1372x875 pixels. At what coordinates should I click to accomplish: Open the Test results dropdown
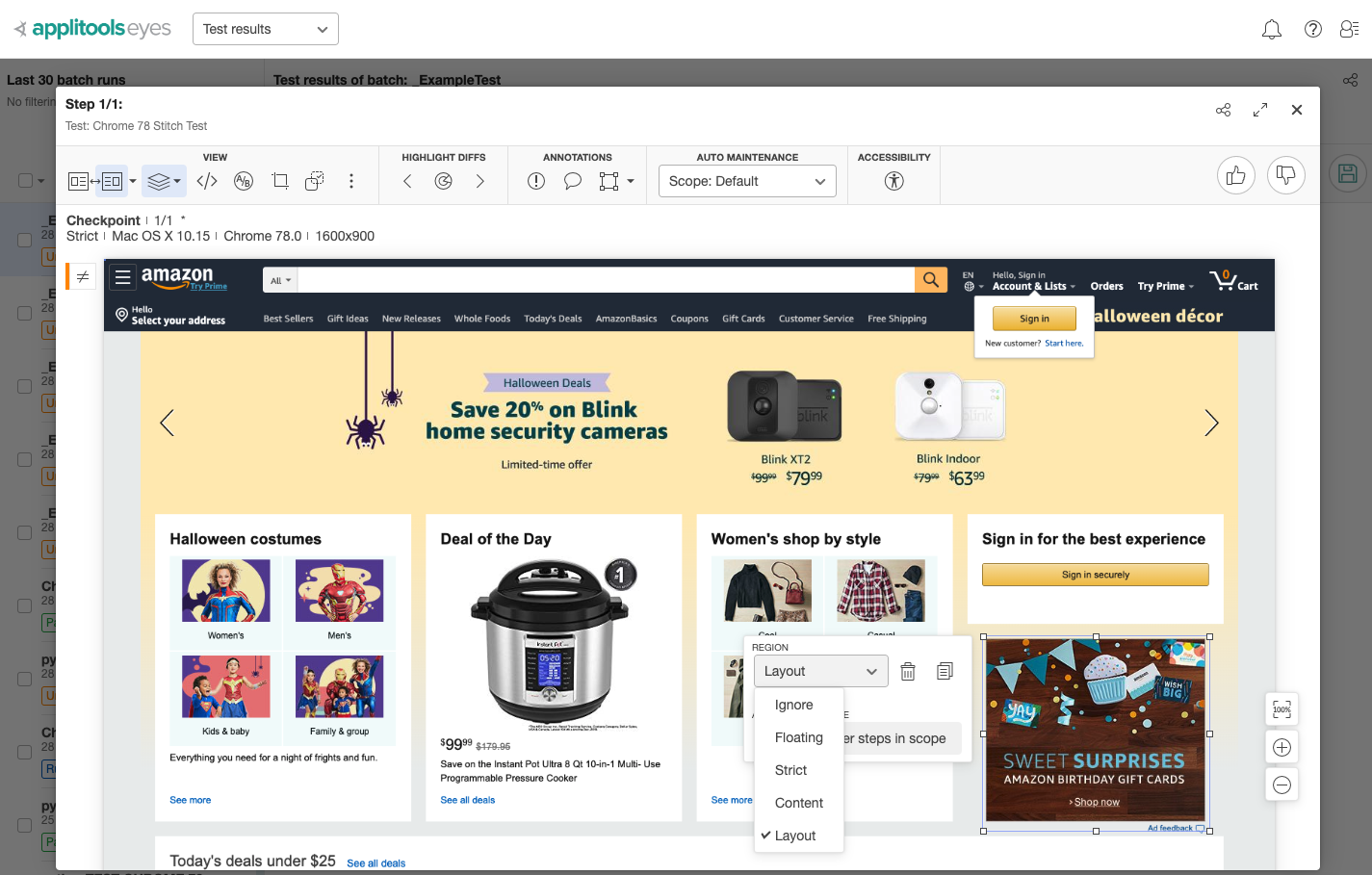click(x=266, y=29)
